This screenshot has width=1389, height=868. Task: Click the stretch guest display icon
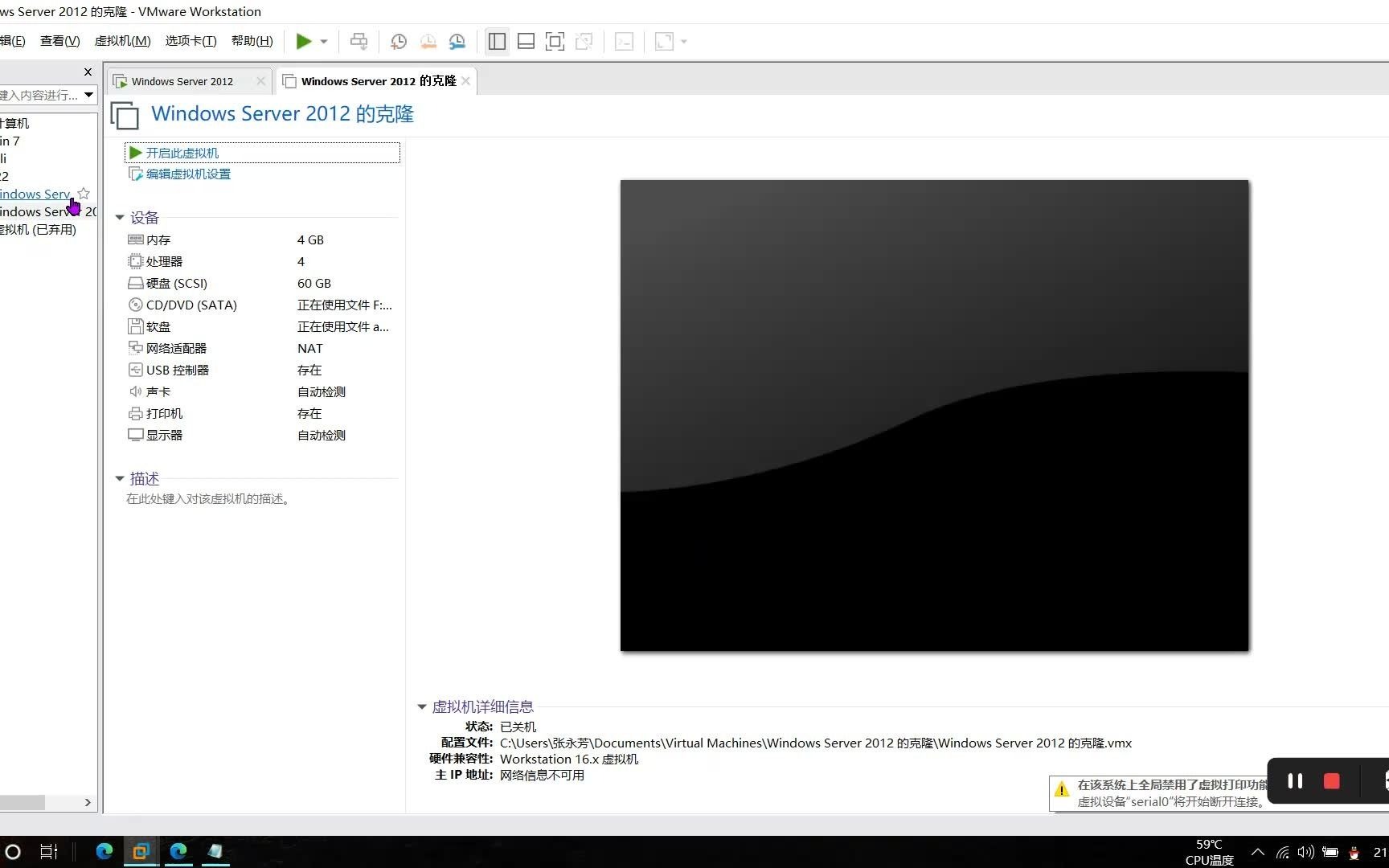(664, 42)
